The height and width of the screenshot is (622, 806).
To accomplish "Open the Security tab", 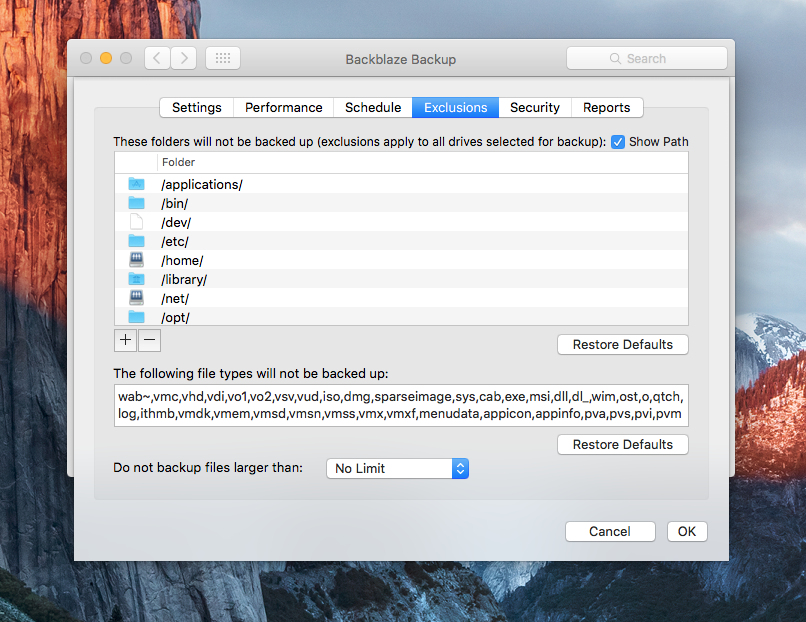I will [535, 107].
